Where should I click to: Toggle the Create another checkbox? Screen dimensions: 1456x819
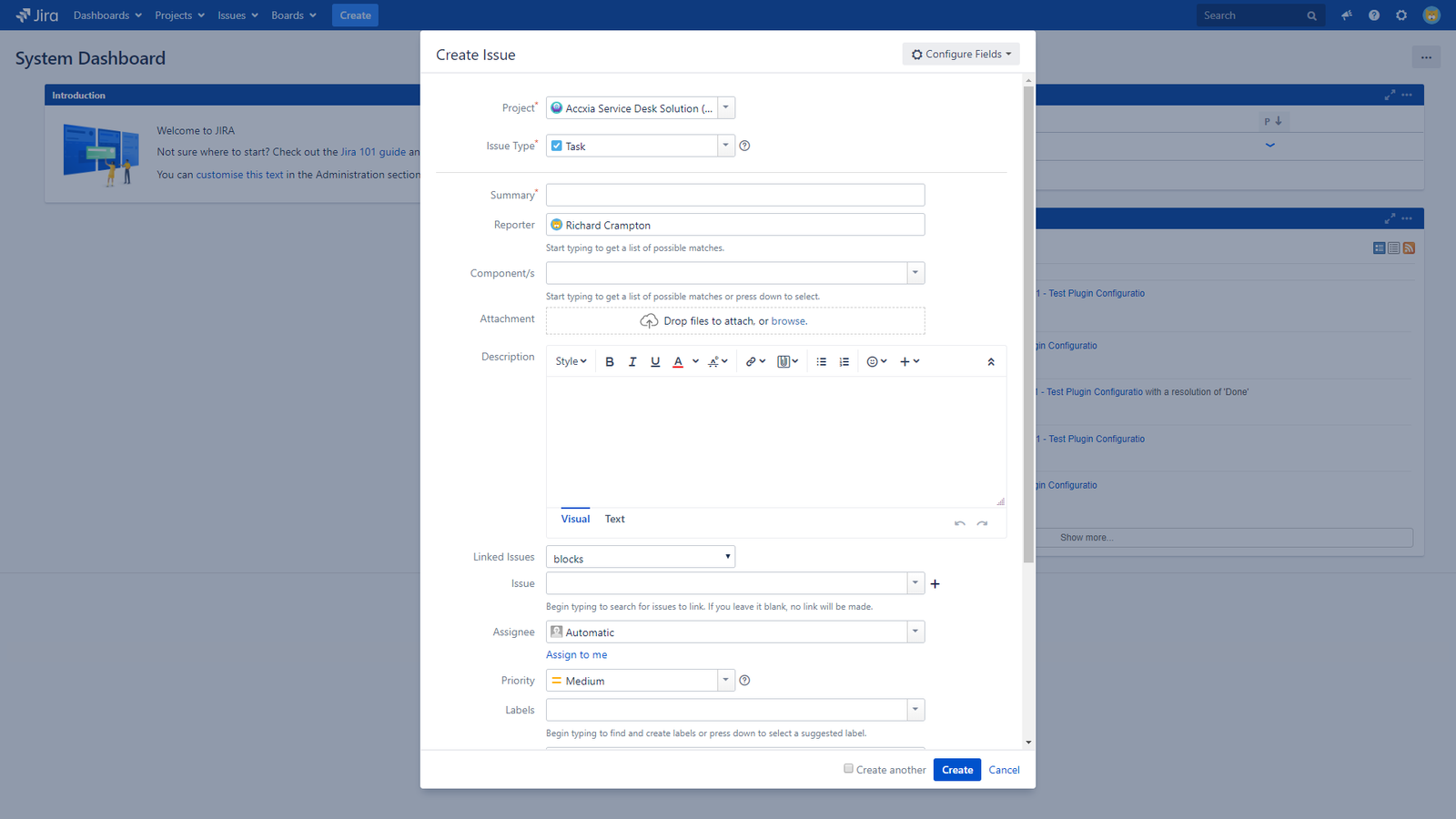coord(848,769)
